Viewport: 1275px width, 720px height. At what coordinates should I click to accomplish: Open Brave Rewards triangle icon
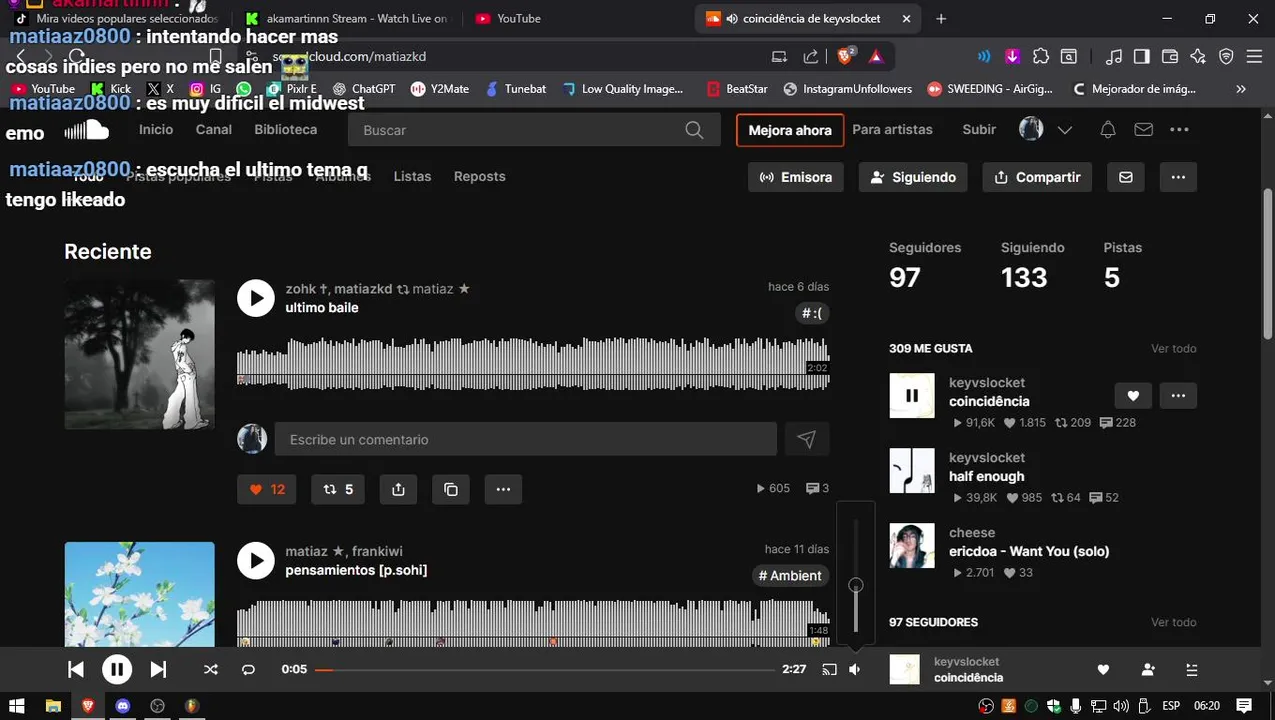pos(876,57)
